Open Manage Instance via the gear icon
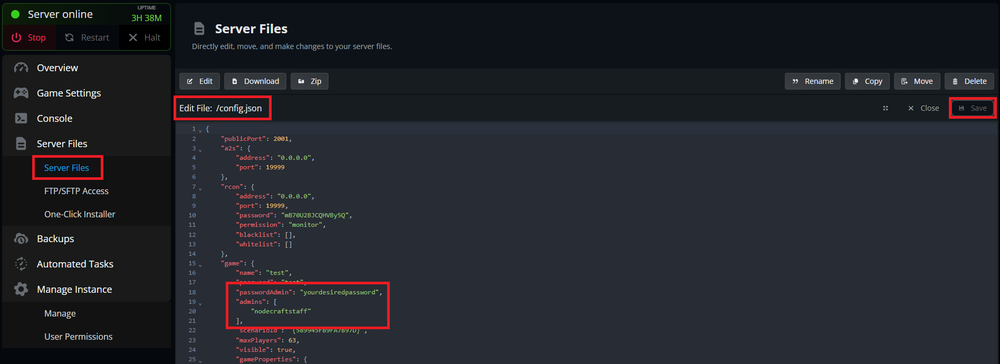 22,289
